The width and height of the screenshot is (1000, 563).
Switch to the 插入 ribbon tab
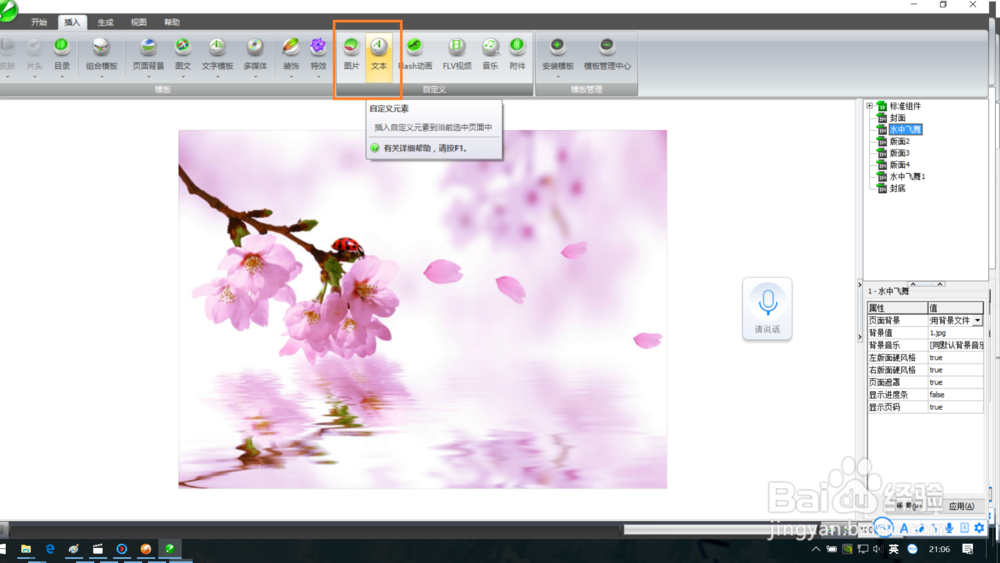72,22
